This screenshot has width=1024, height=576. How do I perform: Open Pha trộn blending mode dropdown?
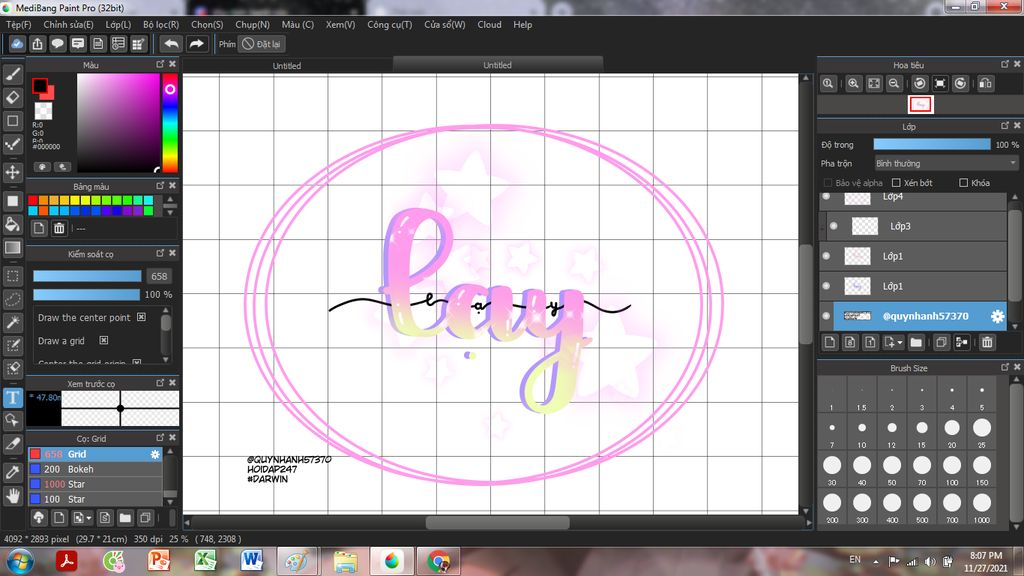tap(946, 163)
